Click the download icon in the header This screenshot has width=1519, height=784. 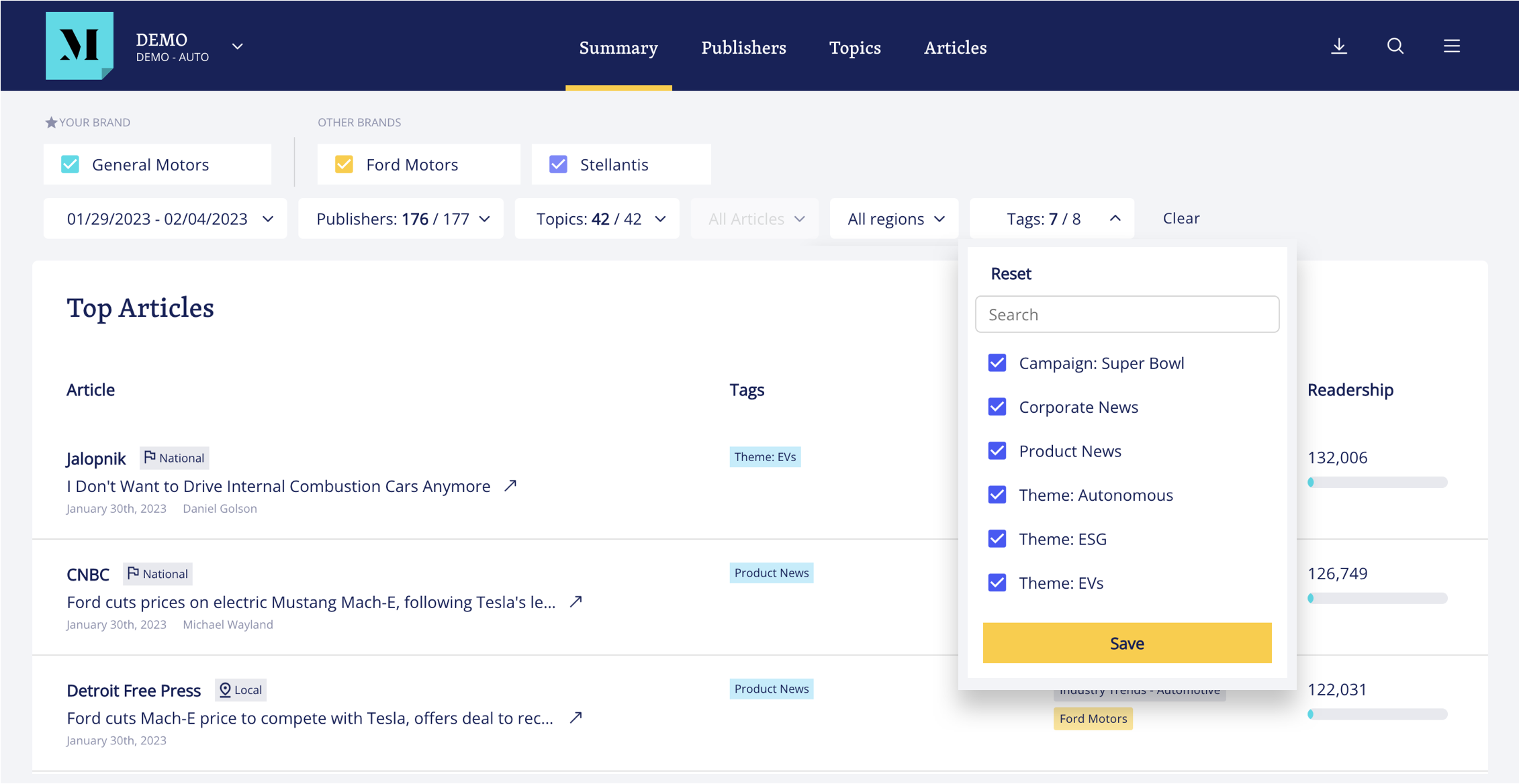[x=1339, y=46]
